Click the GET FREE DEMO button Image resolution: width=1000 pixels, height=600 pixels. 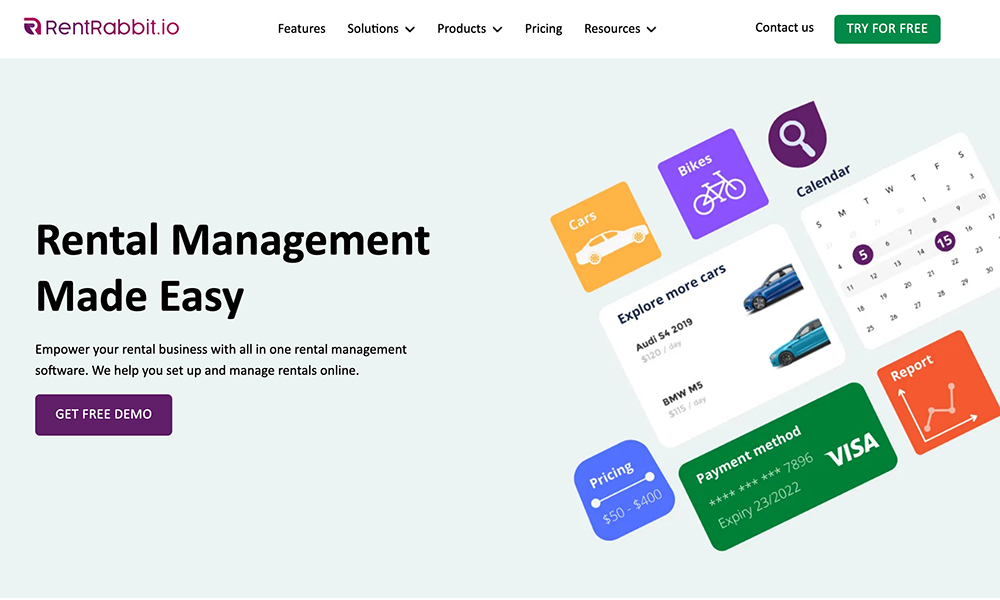coord(104,414)
